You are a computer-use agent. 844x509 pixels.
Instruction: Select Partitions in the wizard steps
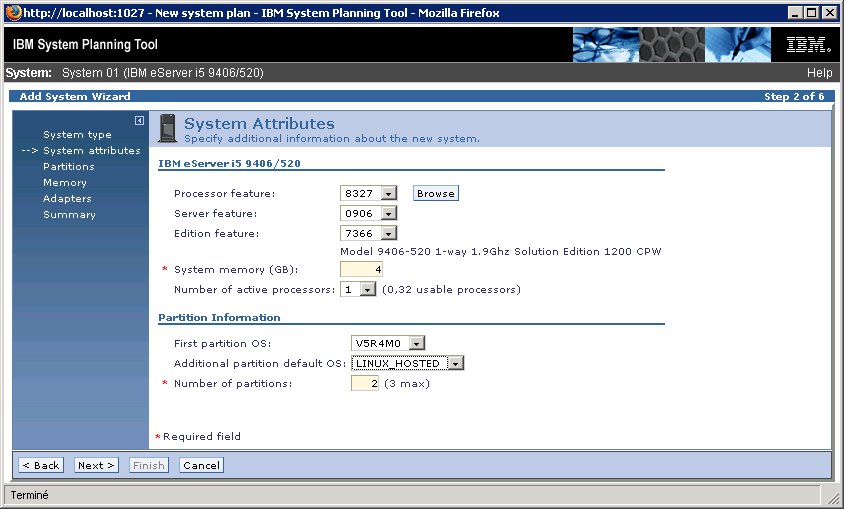tap(69, 167)
